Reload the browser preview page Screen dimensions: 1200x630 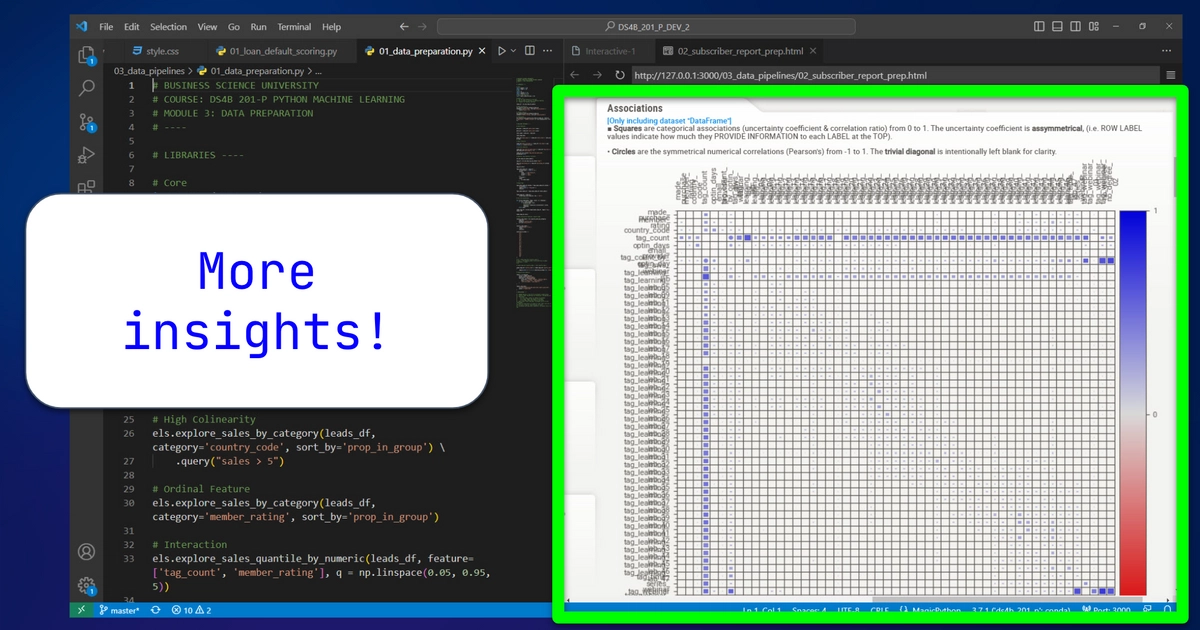tap(619, 75)
